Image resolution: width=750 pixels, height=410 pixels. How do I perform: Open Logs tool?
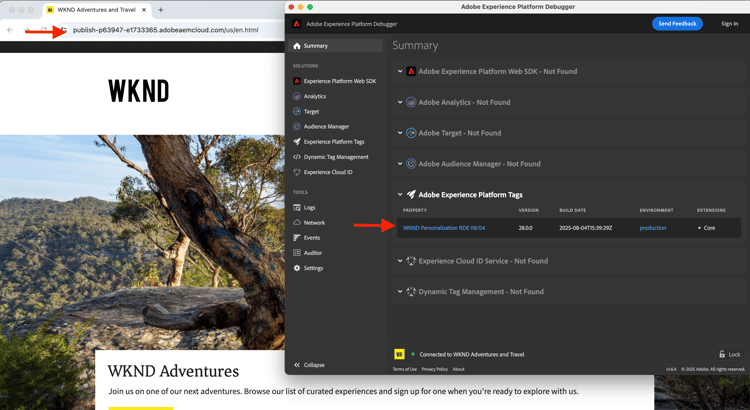pos(309,208)
